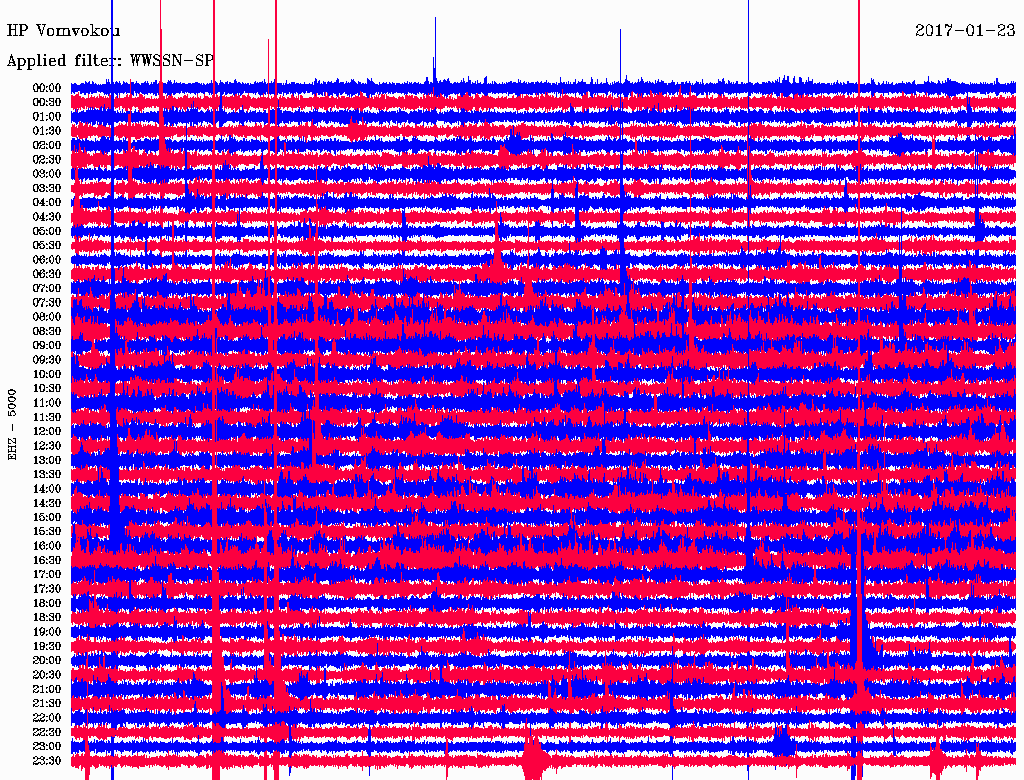The height and width of the screenshot is (780, 1024).
Task: Select the 22:00 time label
Action: (x=47, y=717)
